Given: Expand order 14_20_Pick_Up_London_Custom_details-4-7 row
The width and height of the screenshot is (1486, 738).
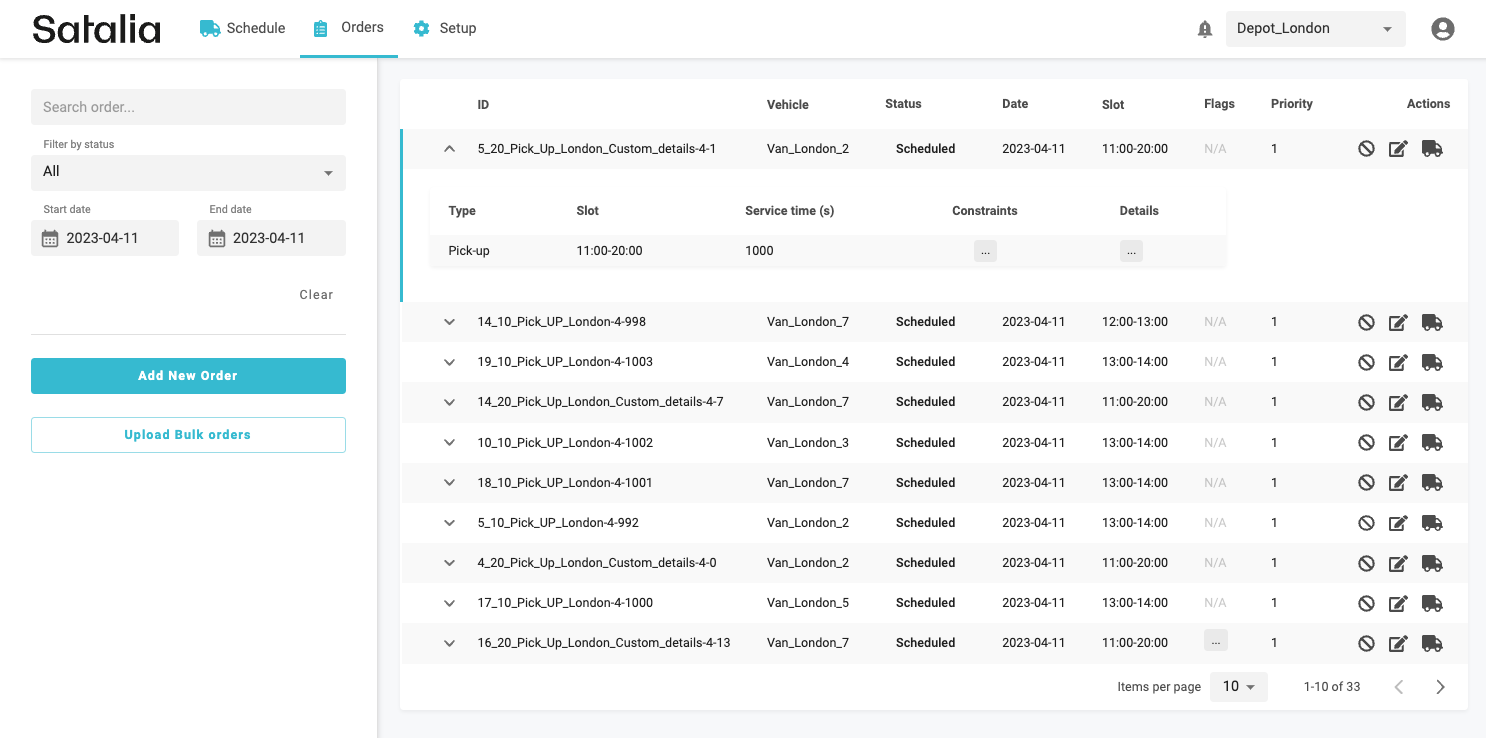Looking at the screenshot, I should pos(449,402).
